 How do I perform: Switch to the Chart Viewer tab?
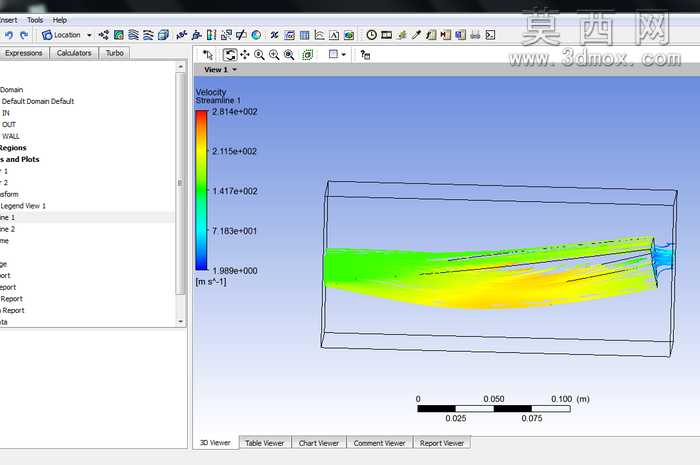[319, 443]
